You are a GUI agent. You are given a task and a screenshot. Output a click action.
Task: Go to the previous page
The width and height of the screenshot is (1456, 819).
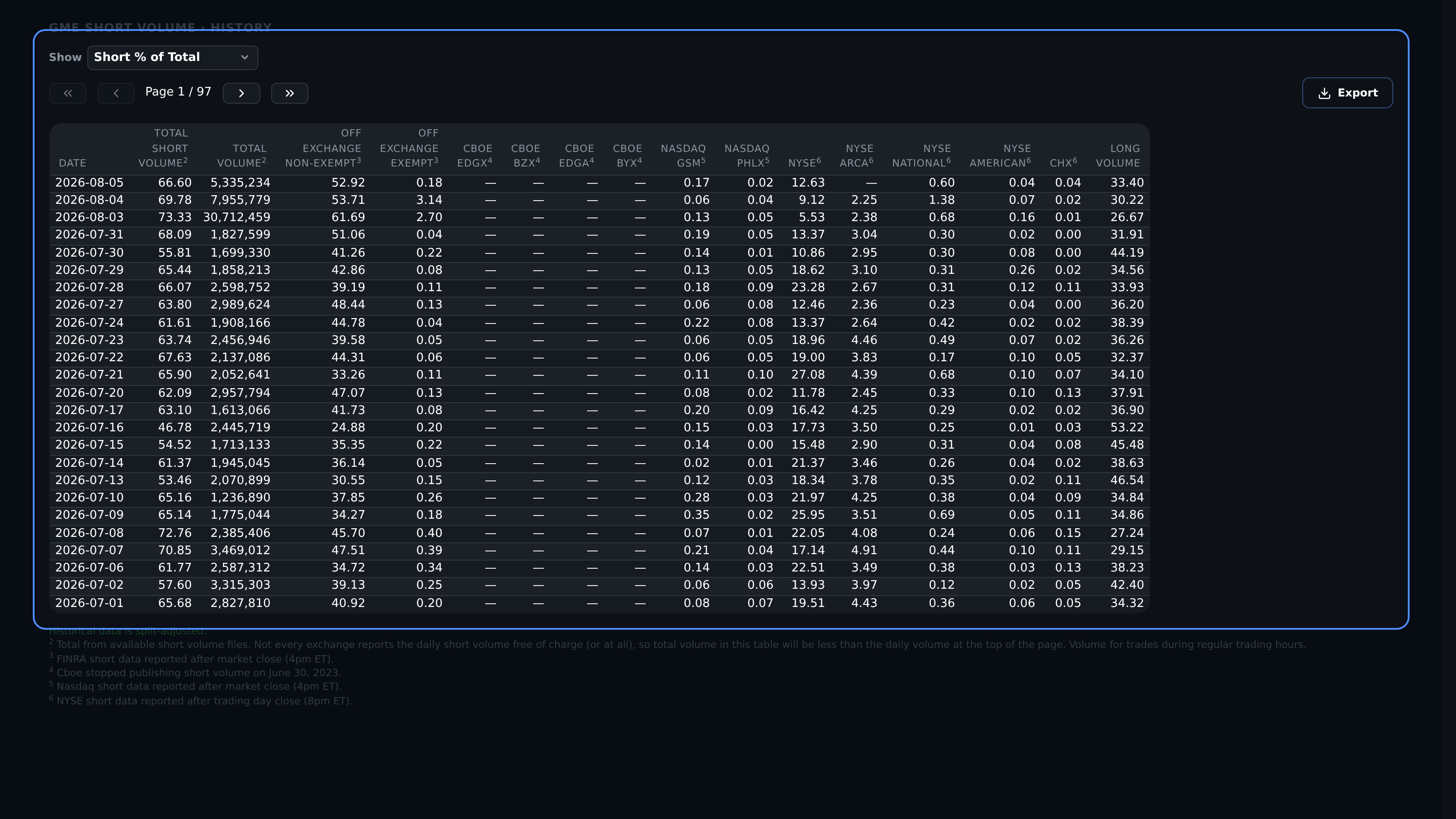click(x=116, y=93)
